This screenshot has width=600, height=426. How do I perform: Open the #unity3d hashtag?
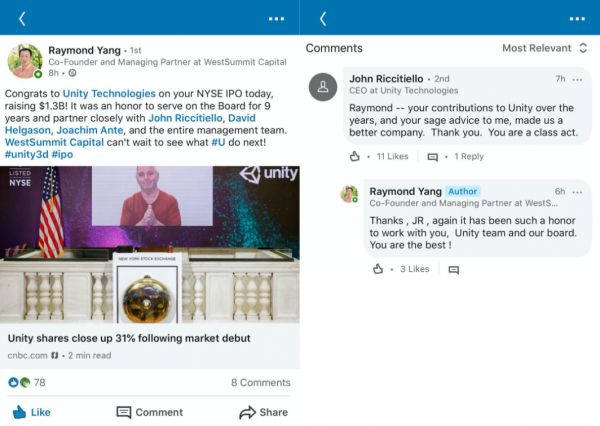point(30,153)
